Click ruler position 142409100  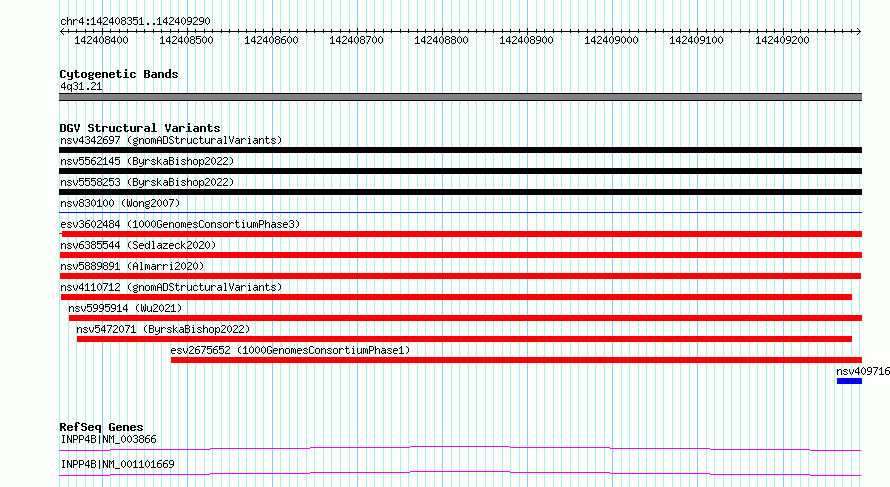tap(696, 40)
